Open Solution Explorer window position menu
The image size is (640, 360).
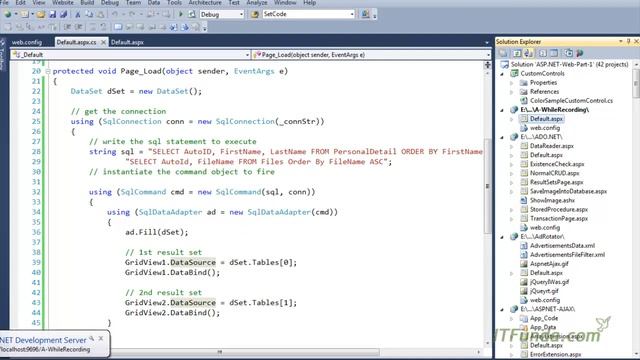(x=620, y=41)
